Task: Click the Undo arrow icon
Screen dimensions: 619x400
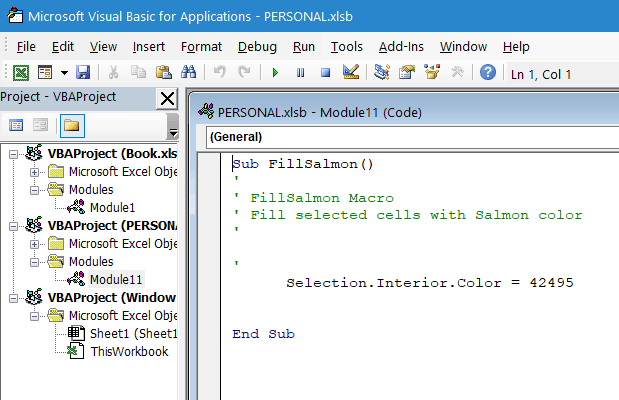Action: click(x=219, y=73)
